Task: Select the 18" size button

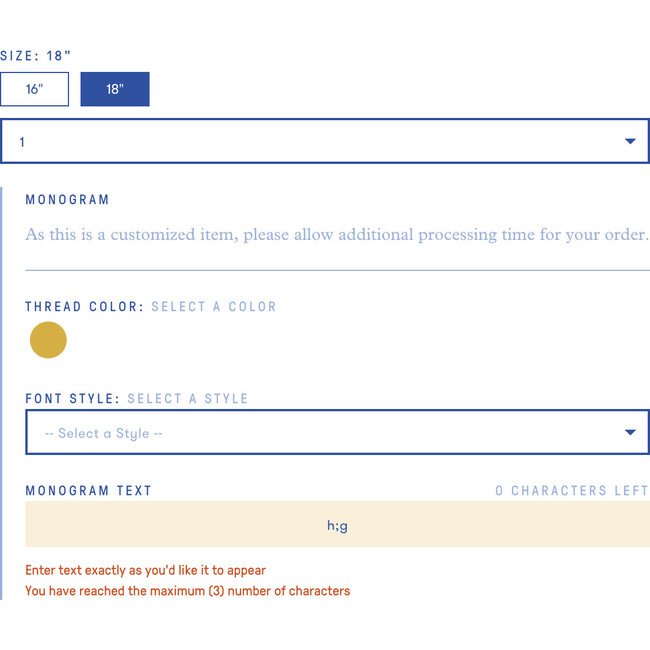Action: (115, 89)
